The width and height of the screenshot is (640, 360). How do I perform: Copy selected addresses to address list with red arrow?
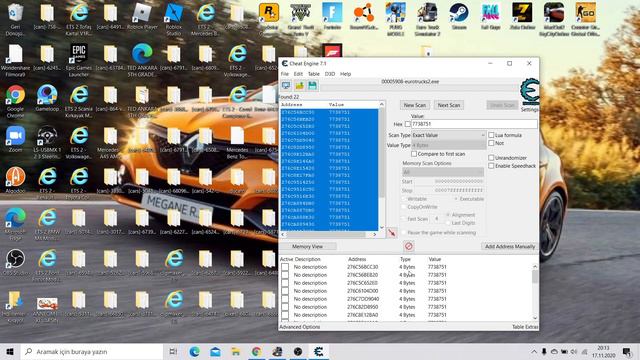coord(392,233)
